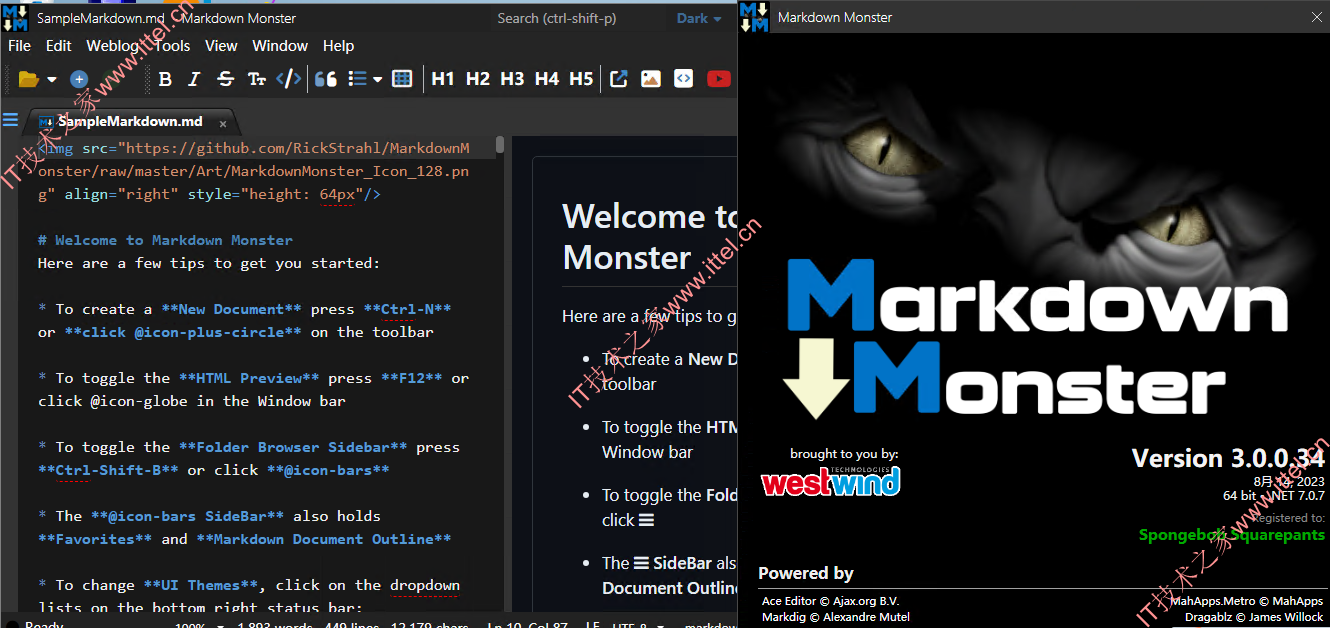The width and height of the screenshot is (1330, 628).
Task: Click the registered name Spongebob Squarepants
Action: (x=1232, y=535)
